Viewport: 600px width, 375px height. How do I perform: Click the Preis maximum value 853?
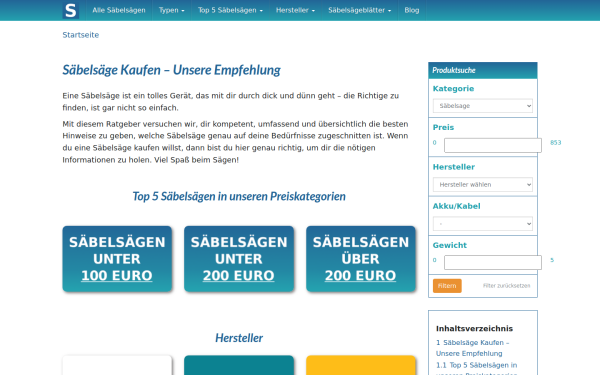[x=556, y=143]
